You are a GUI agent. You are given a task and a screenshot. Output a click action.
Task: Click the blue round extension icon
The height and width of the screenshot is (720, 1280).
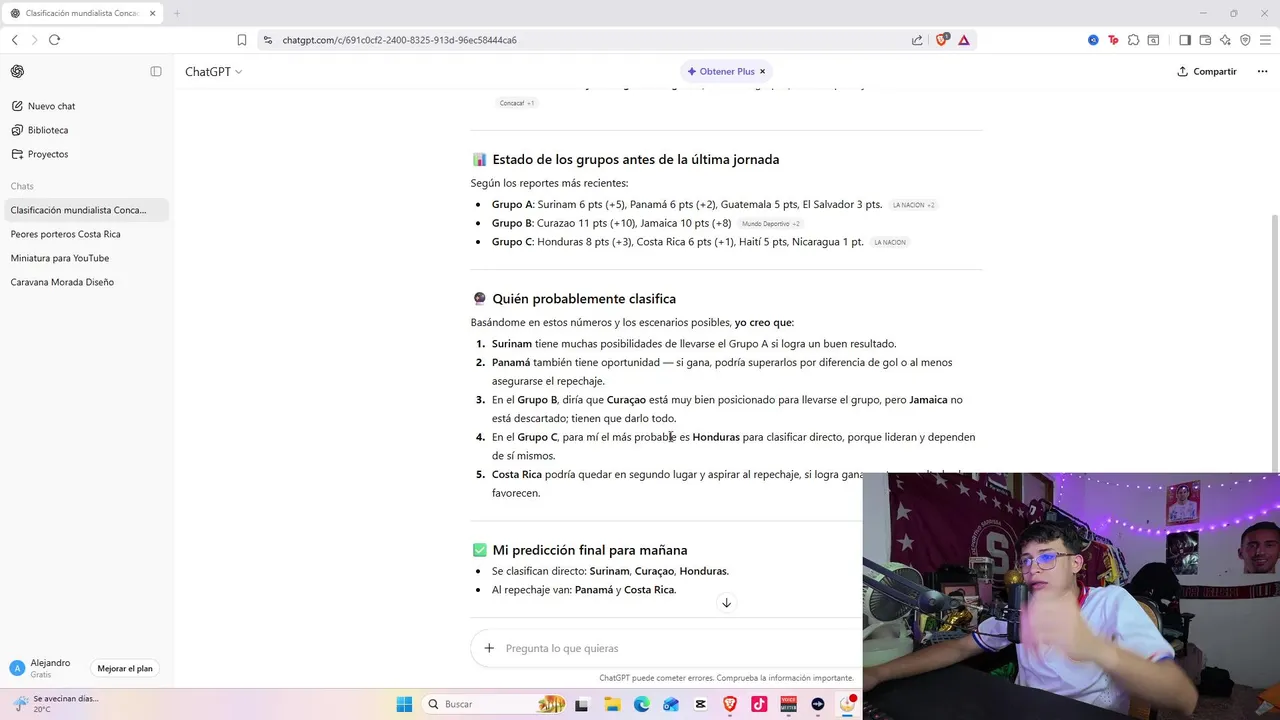(1093, 40)
